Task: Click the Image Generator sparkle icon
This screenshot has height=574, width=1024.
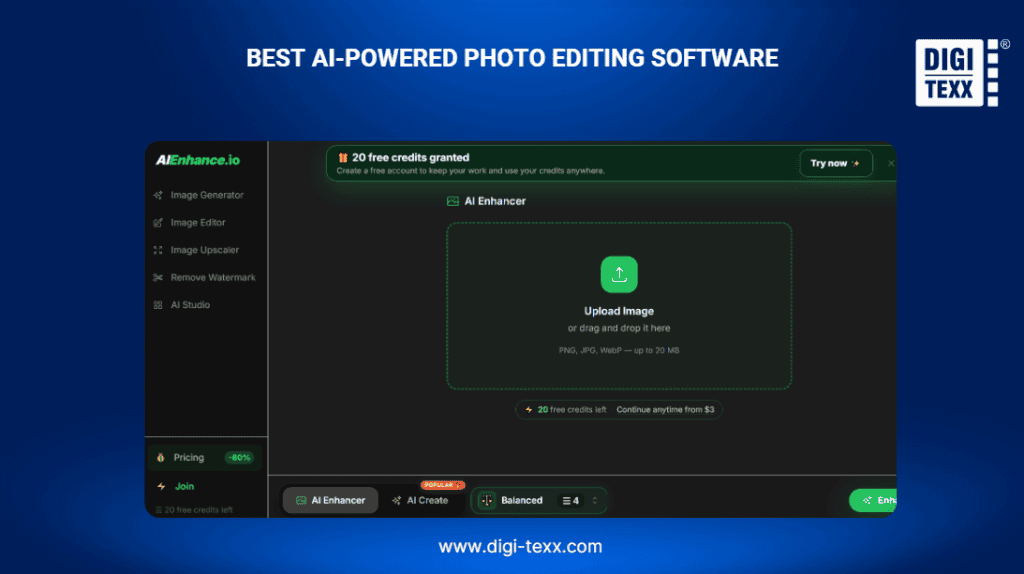Action: tap(158, 195)
